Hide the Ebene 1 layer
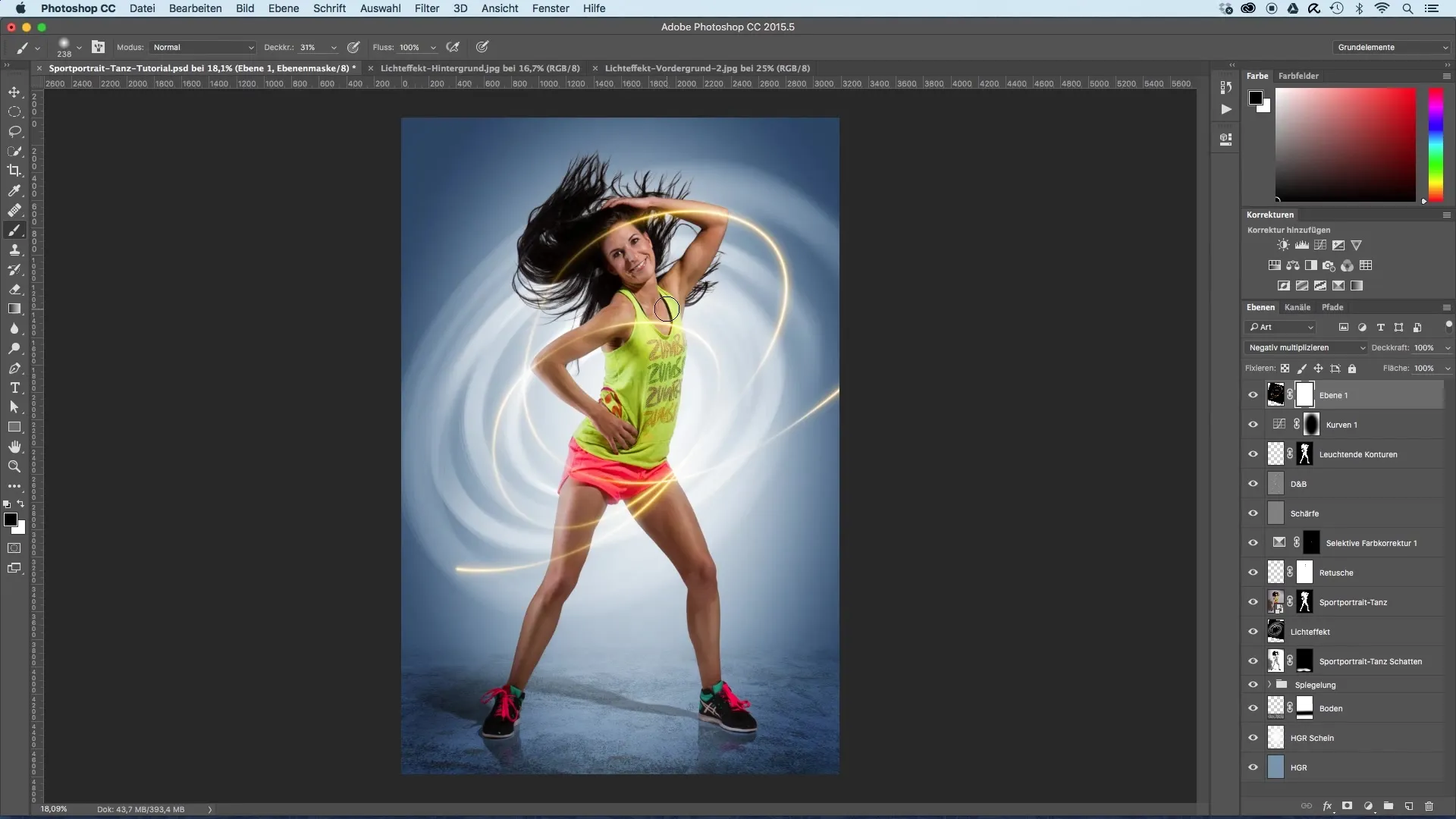The image size is (1456, 819). click(x=1253, y=394)
